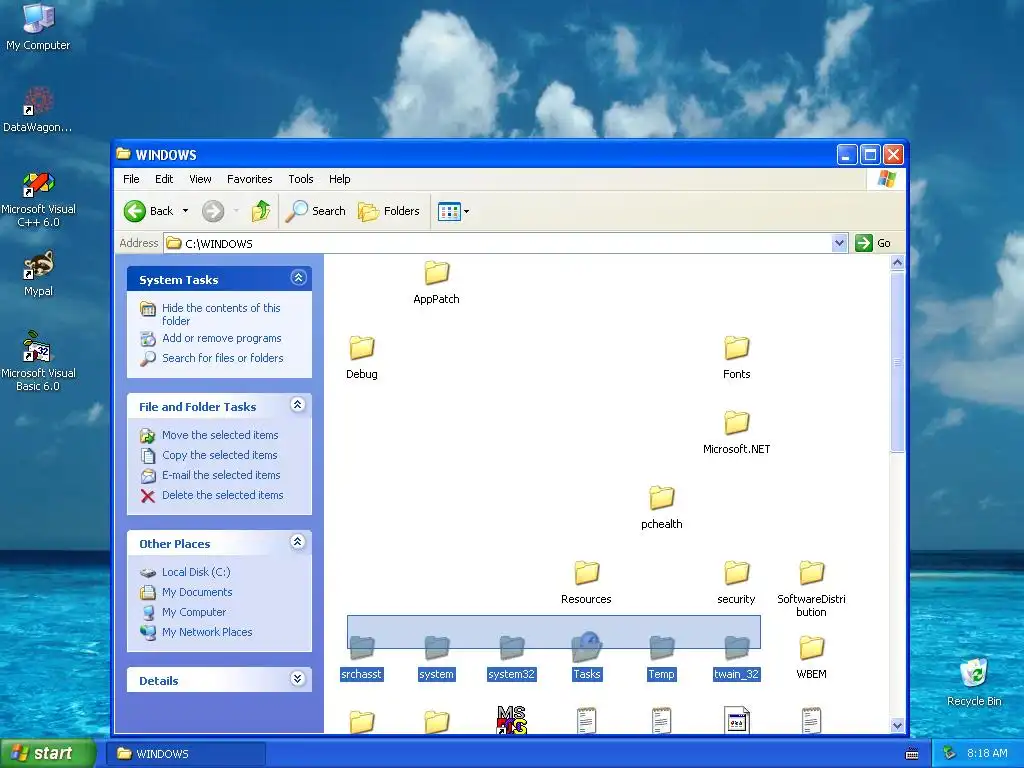Expand the address bar dropdown arrow
Screen dimensions: 1024x768
[840, 244]
